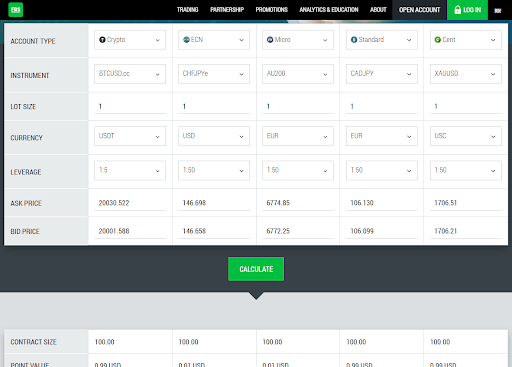Image resolution: width=512 pixels, height=367 pixels.
Task: Click Cent column contract size 100.00
Action: pyautogui.click(x=440, y=342)
